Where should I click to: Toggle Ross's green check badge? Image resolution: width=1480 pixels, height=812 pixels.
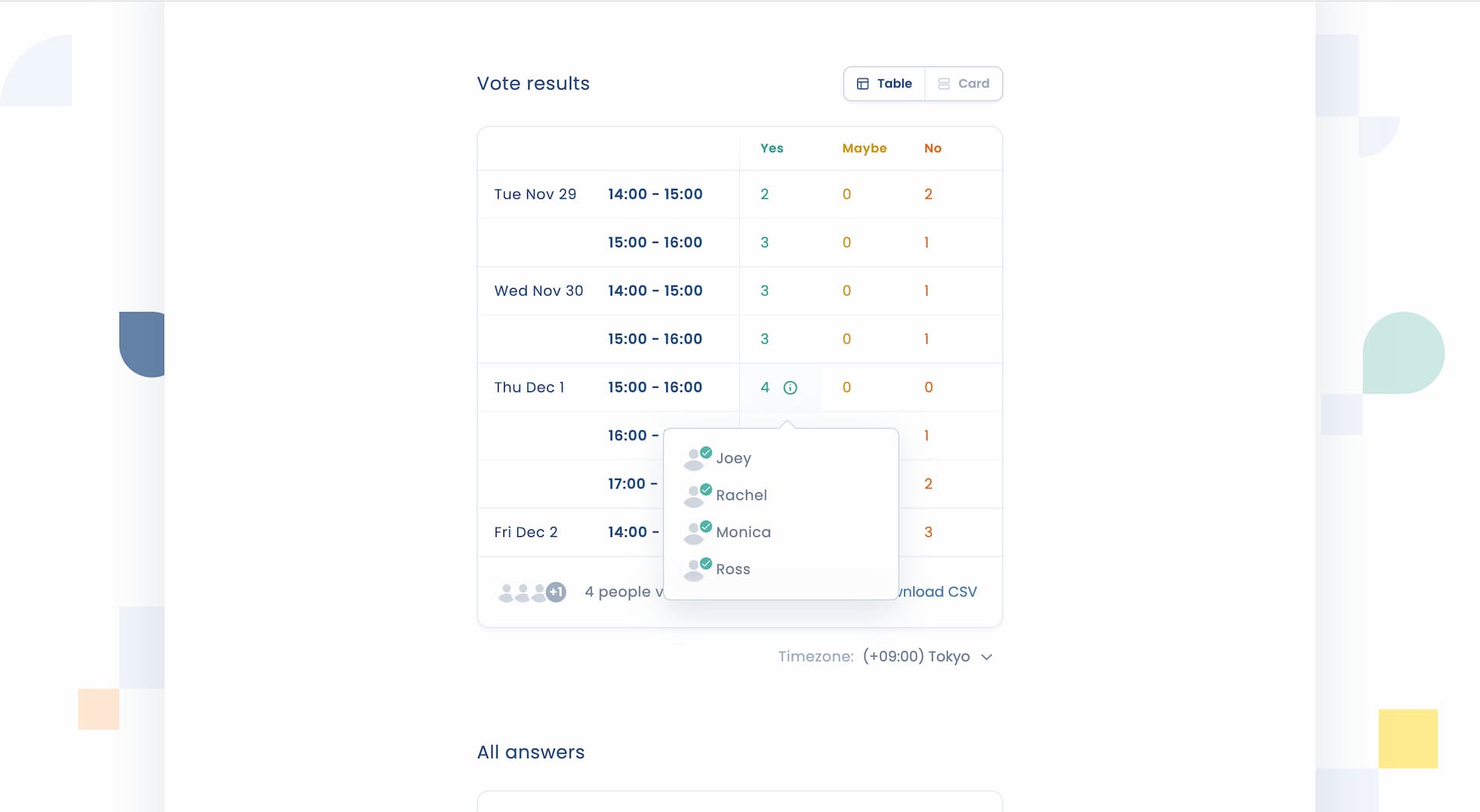[705, 562]
